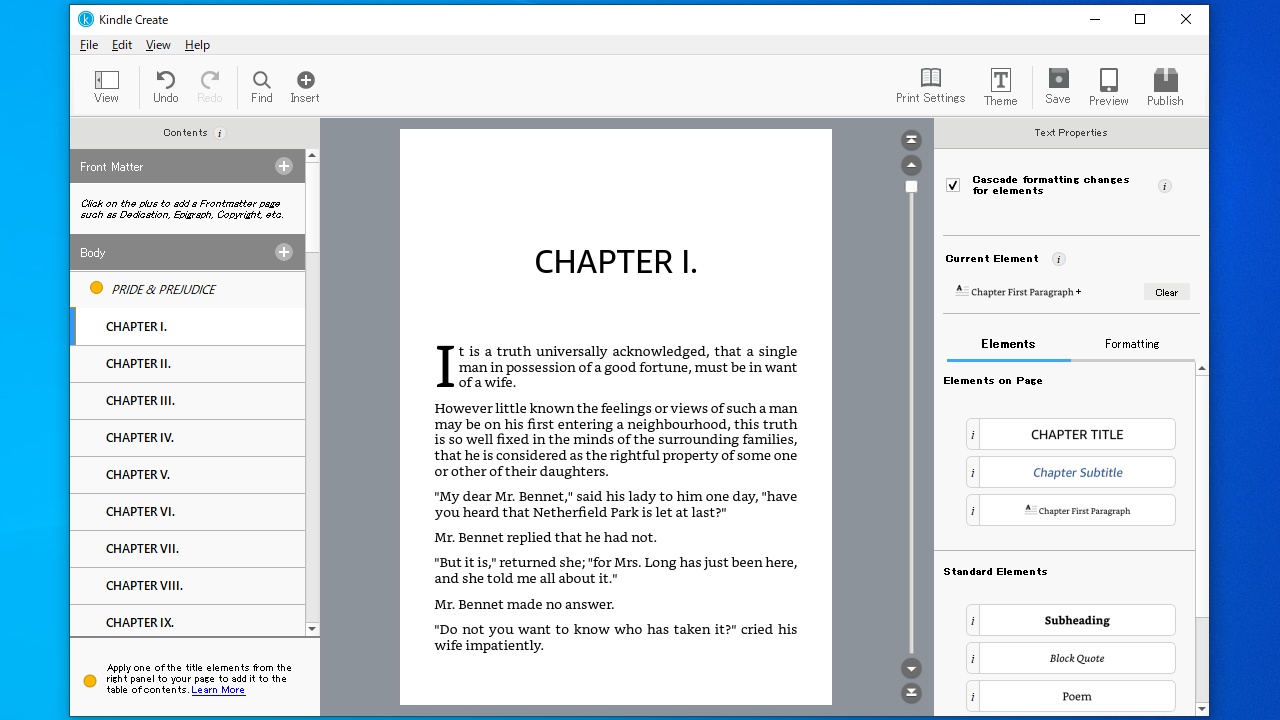This screenshot has width=1280, height=720.
Task: Open the View menu
Action: click(x=158, y=45)
